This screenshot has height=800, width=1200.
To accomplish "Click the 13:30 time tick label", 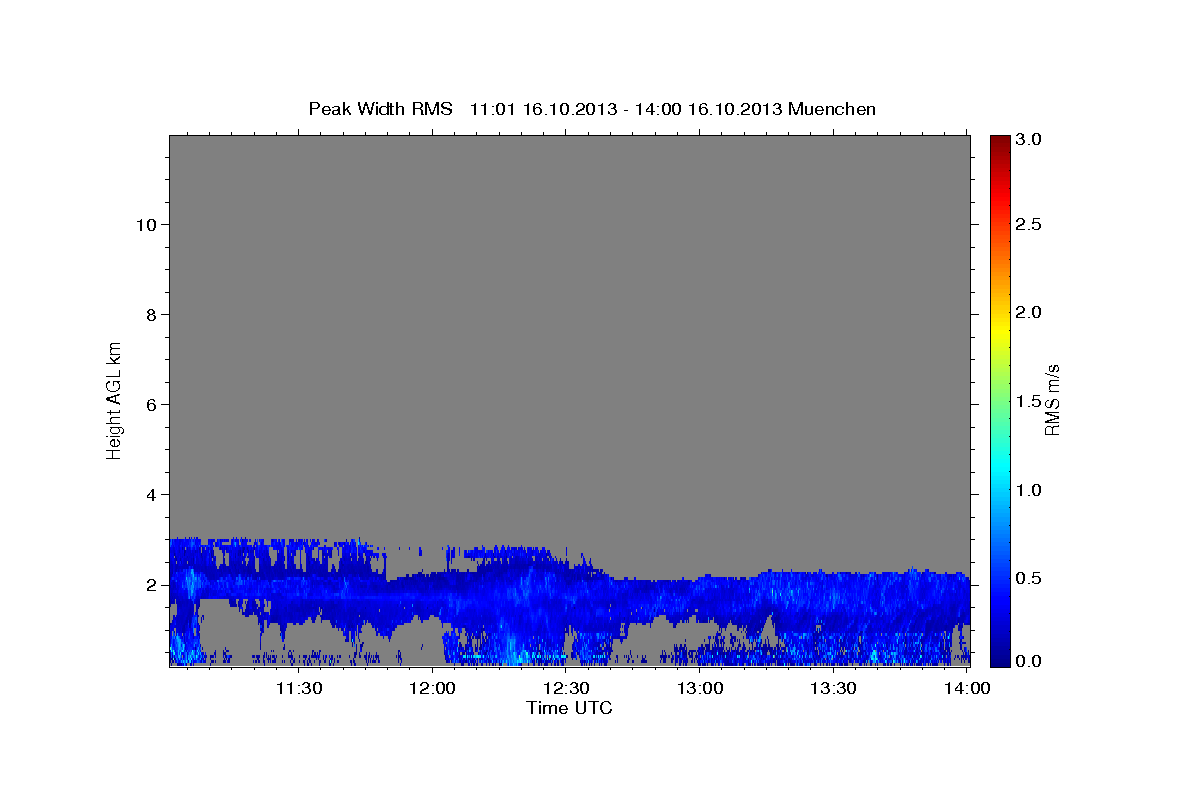I will coord(833,688).
